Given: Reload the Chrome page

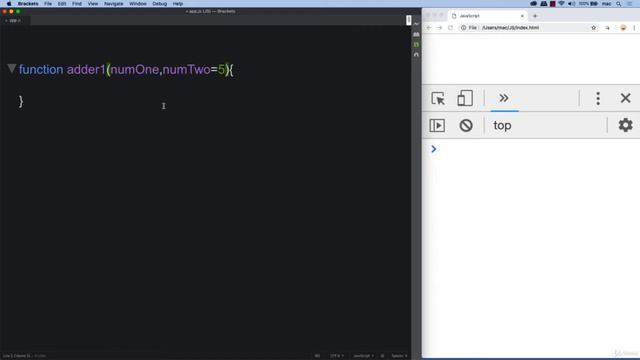Looking at the screenshot, I should [x=451, y=28].
